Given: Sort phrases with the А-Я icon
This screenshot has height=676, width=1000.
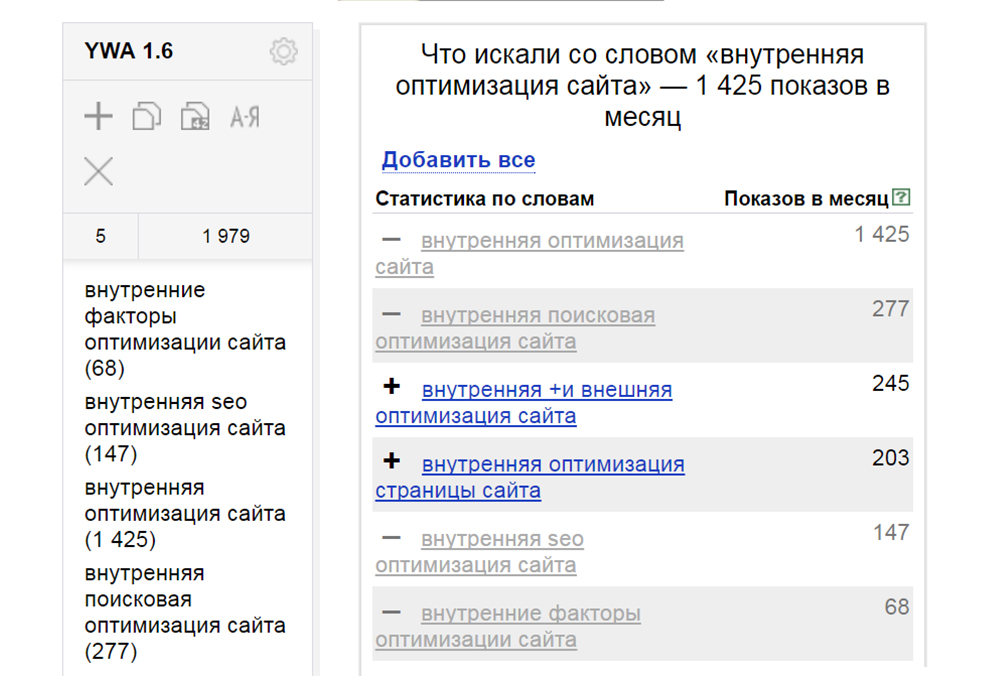Looking at the screenshot, I should [245, 117].
